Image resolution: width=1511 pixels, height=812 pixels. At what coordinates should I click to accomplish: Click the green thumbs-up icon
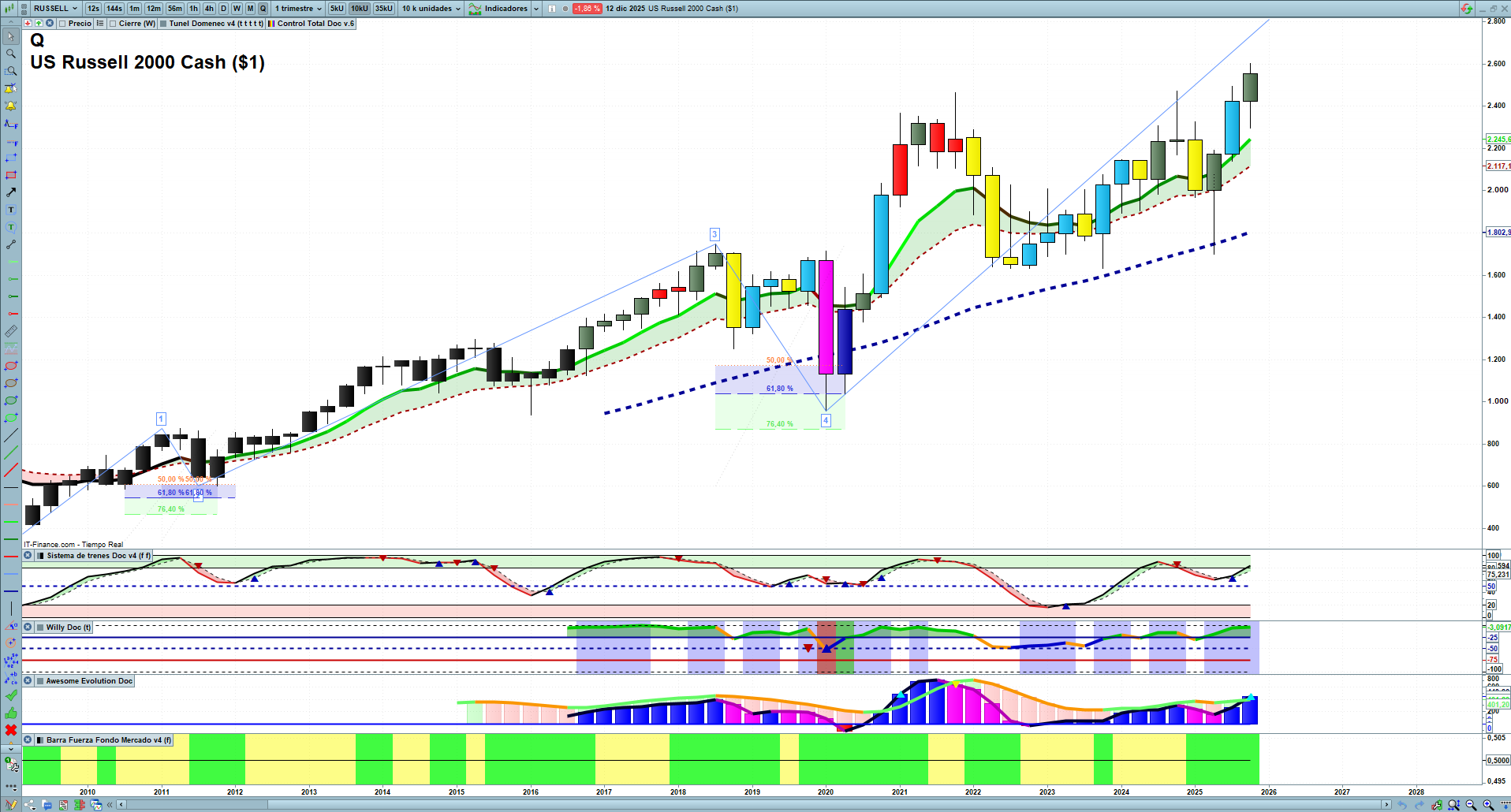(x=11, y=713)
